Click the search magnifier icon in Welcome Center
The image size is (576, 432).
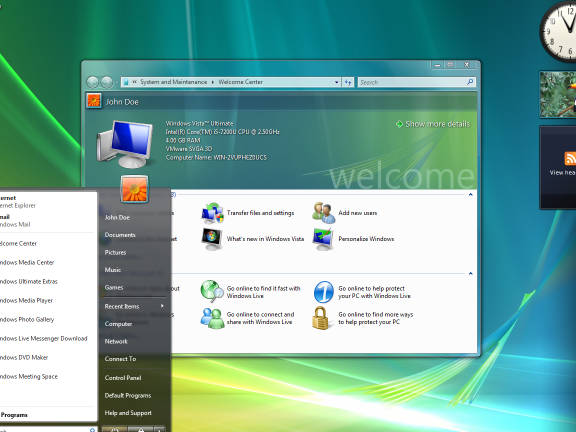coord(470,82)
